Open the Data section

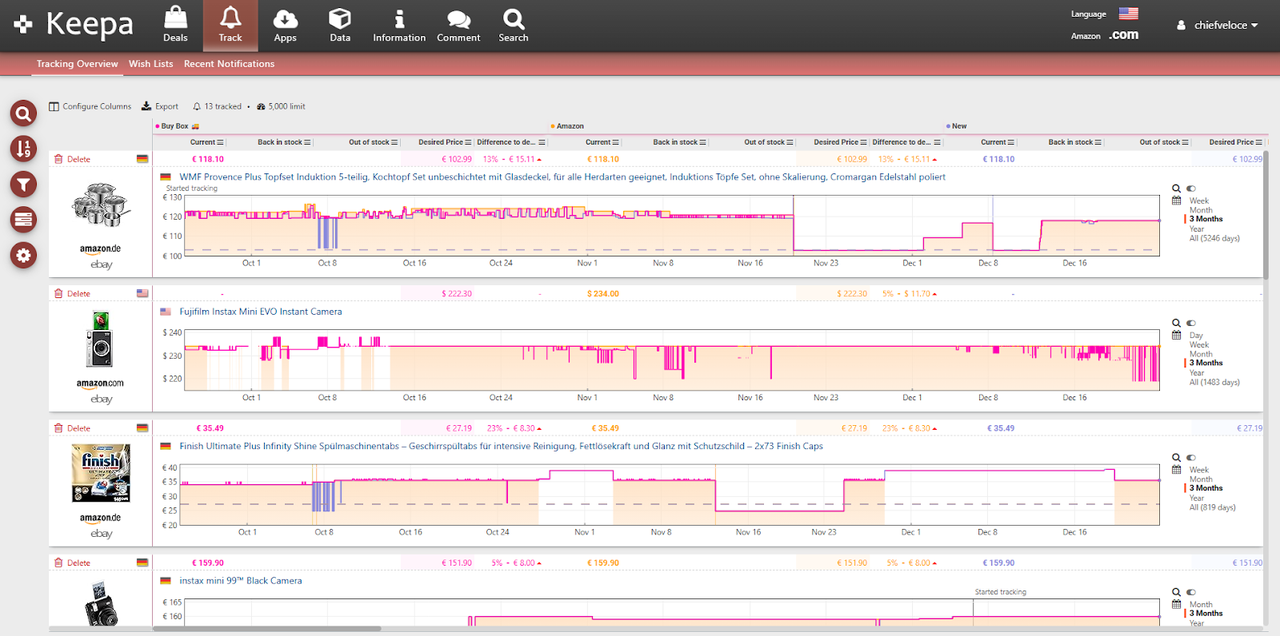(x=339, y=24)
